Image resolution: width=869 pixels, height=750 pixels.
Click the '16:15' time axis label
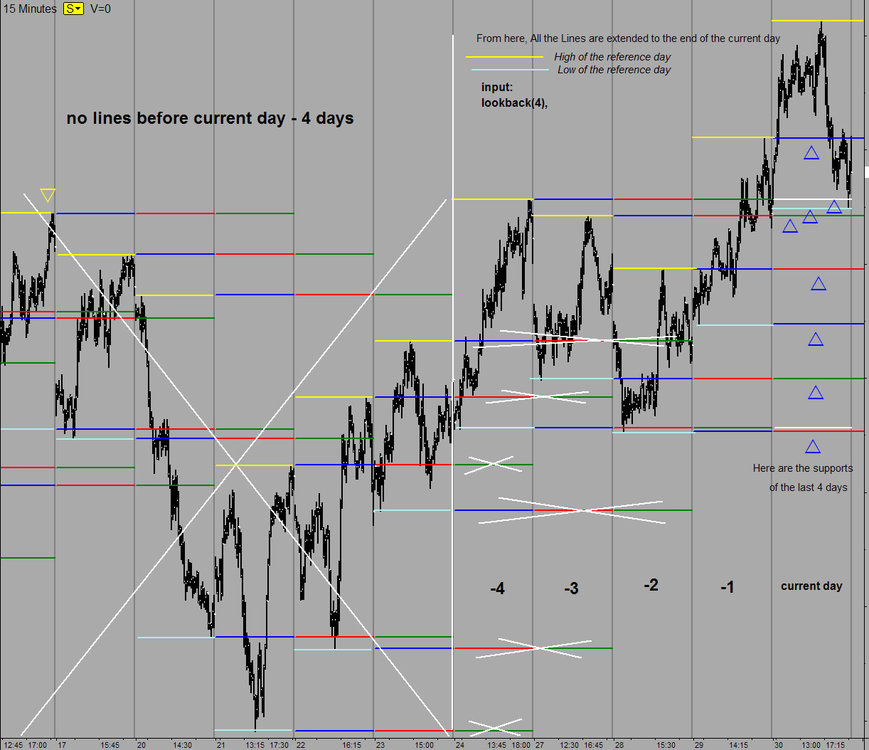[352, 745]
